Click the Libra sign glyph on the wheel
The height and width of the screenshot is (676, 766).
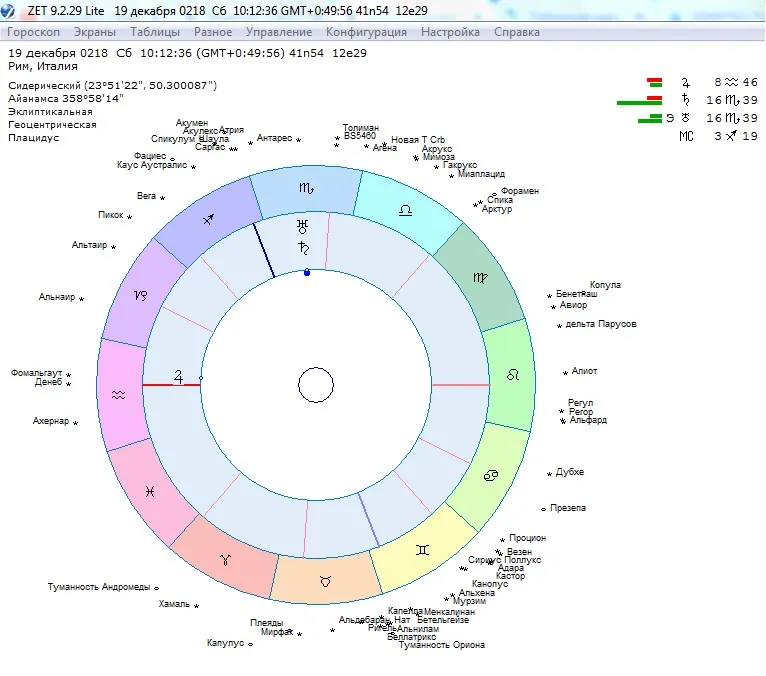(405, 210)
